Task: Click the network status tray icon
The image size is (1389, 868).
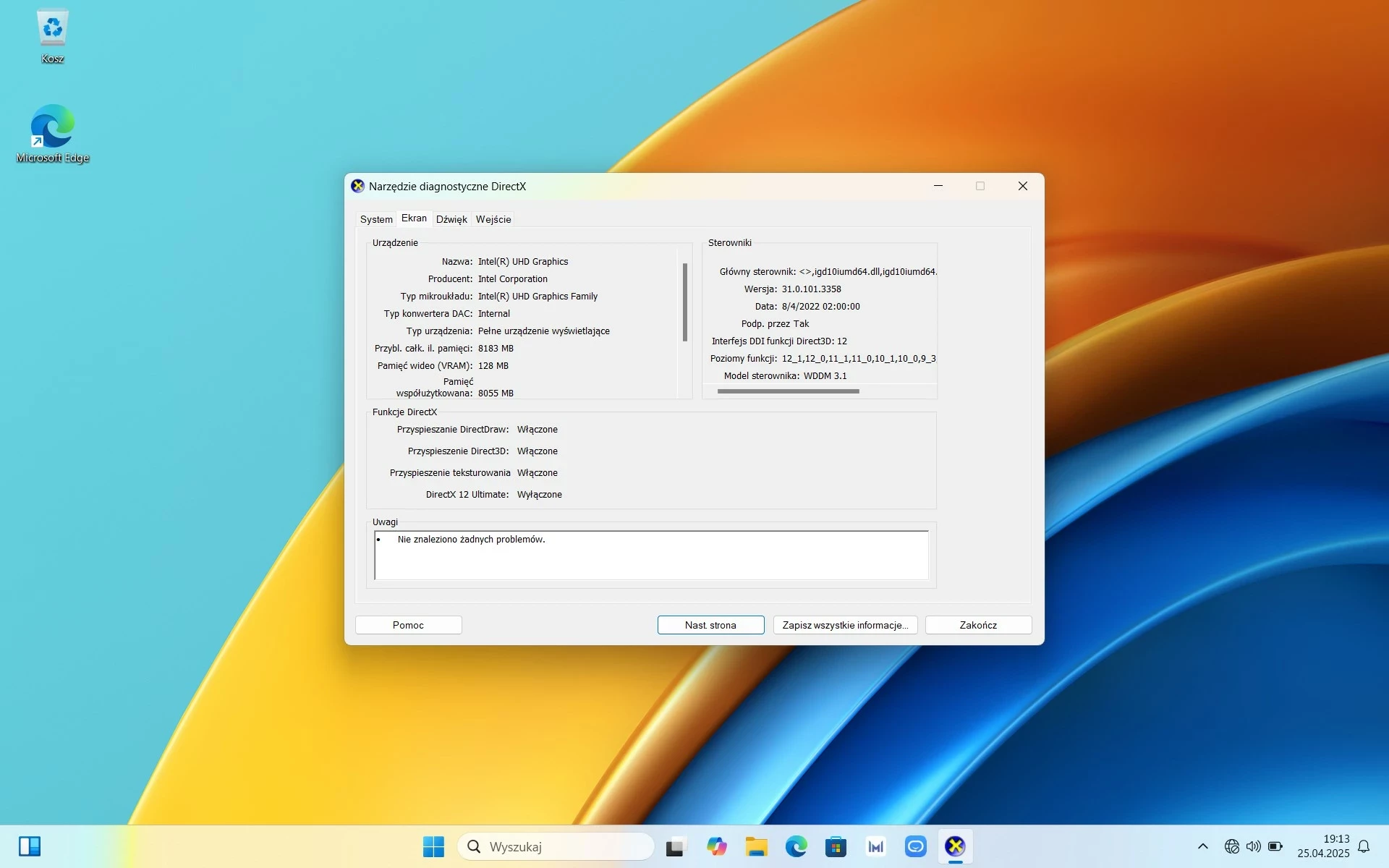Action: pyautogui.click(x=1232, y=846)
